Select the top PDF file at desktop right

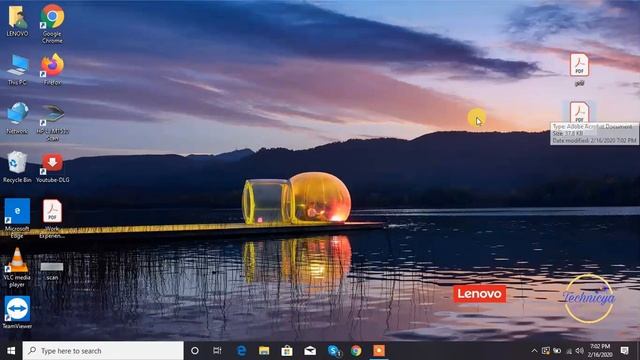point(579,69)
